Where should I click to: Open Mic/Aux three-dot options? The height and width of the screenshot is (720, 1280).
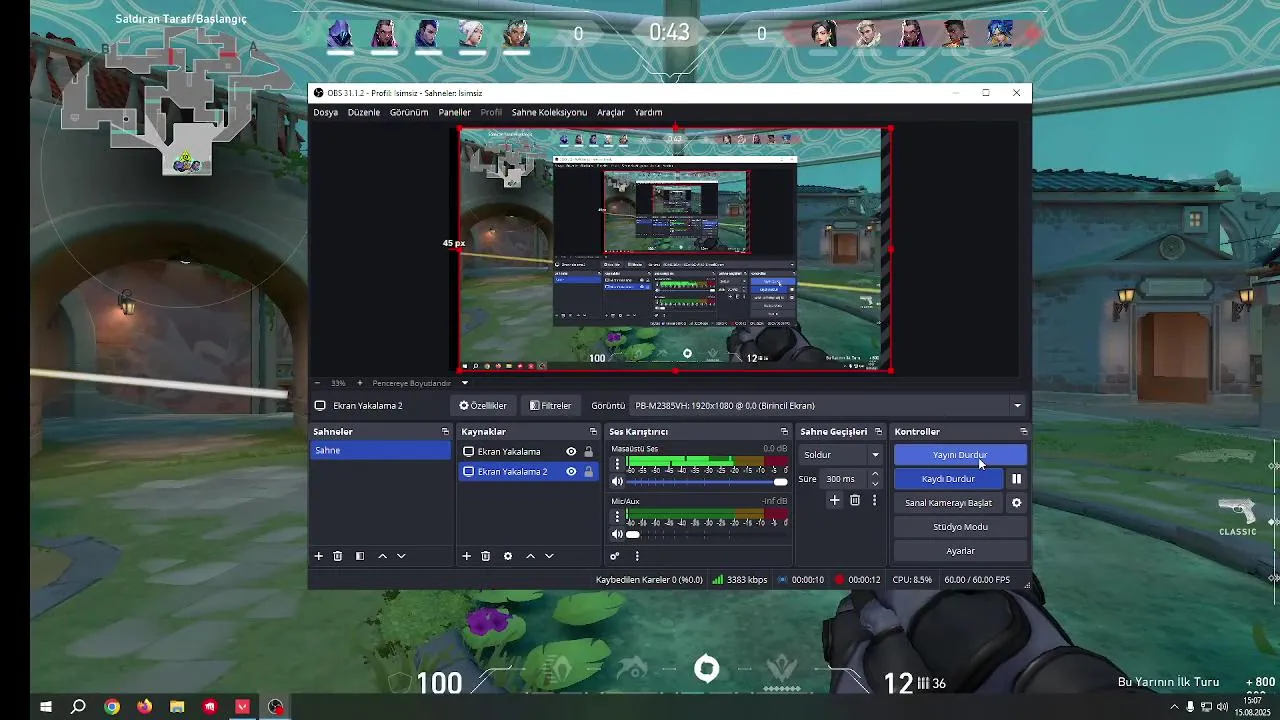[x=617, y=516]
